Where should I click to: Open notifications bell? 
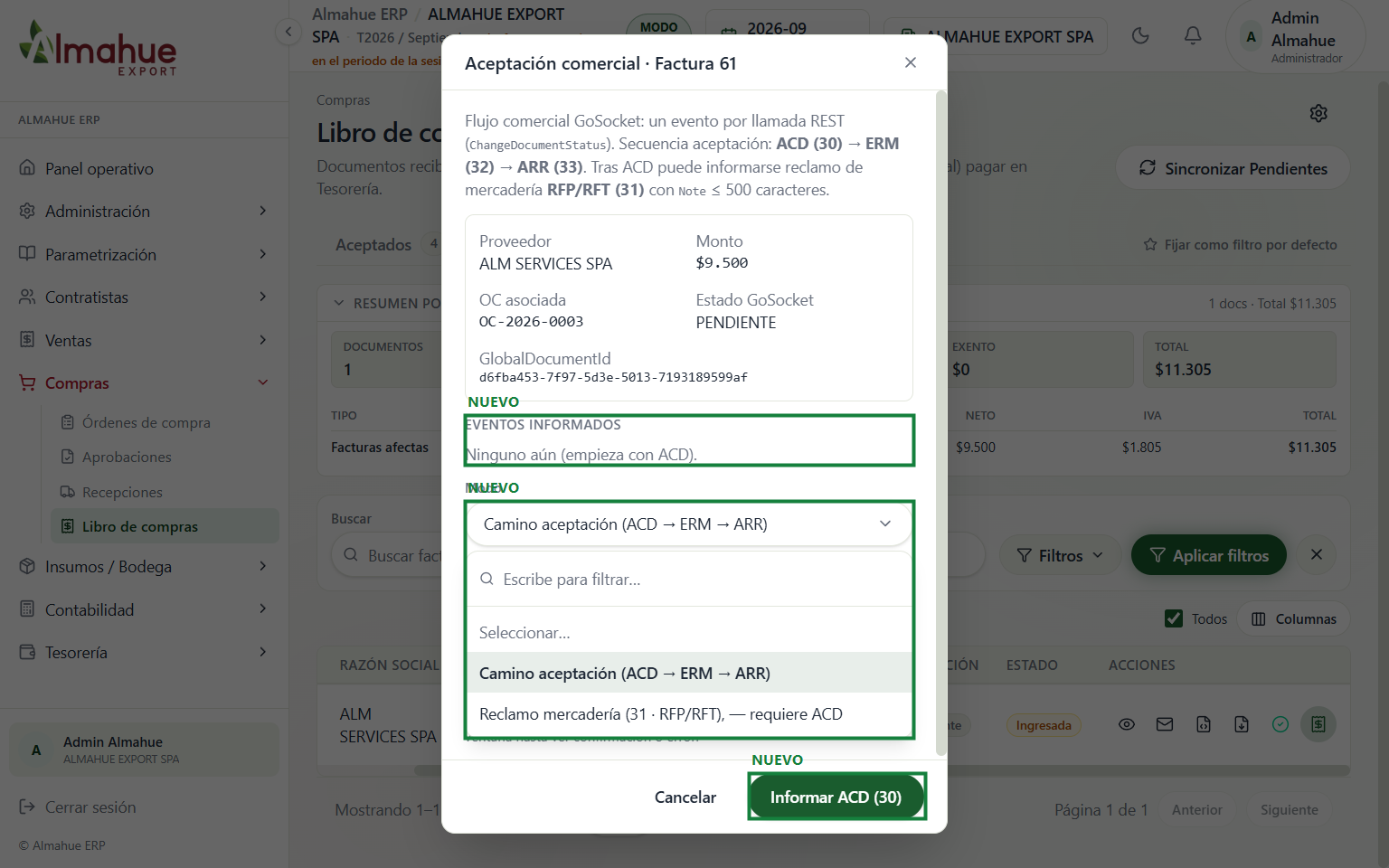[1193, 35]
